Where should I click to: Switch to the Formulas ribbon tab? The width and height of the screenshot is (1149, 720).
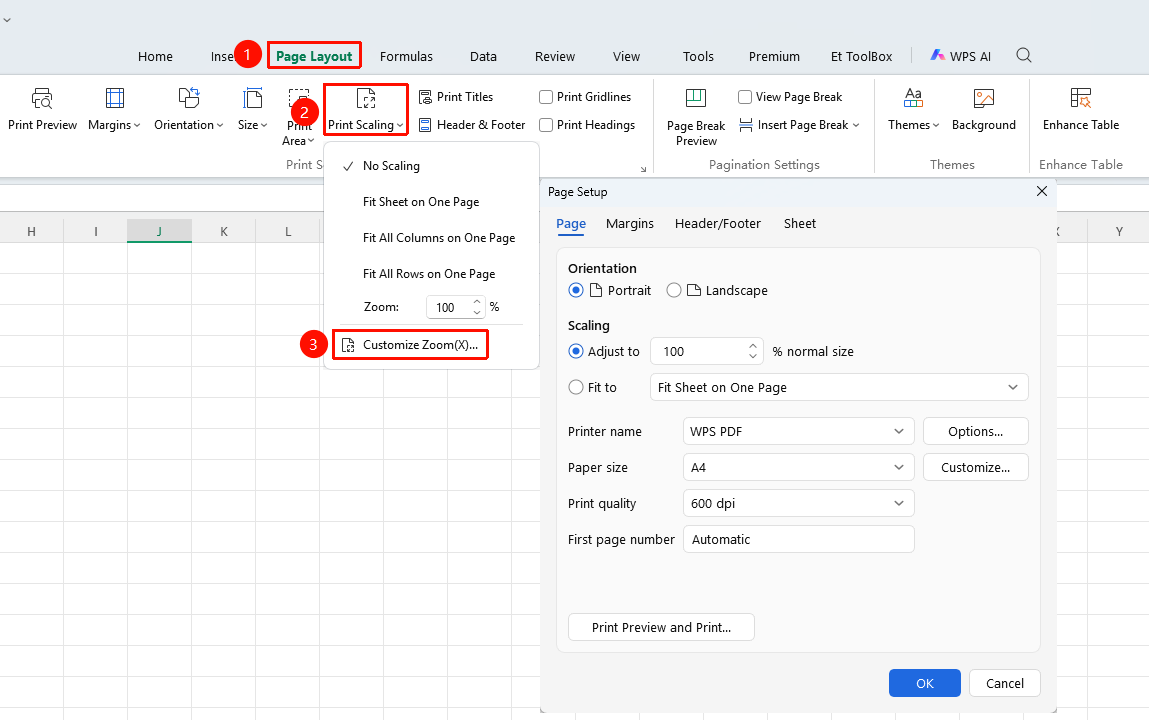coord(406,56)
